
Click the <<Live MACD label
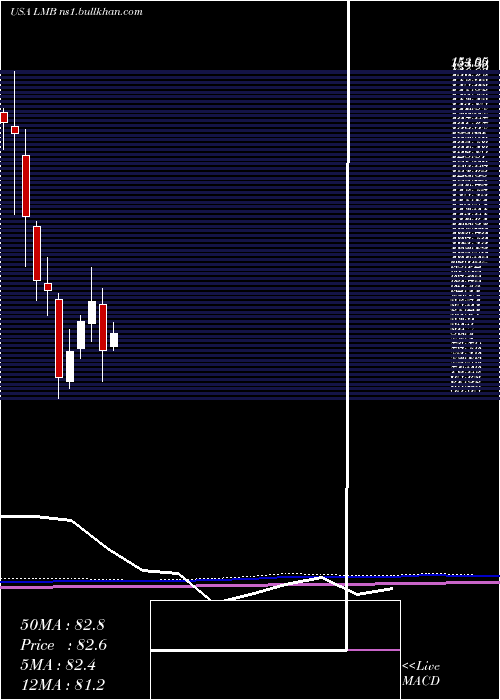[x=421, y=674]
